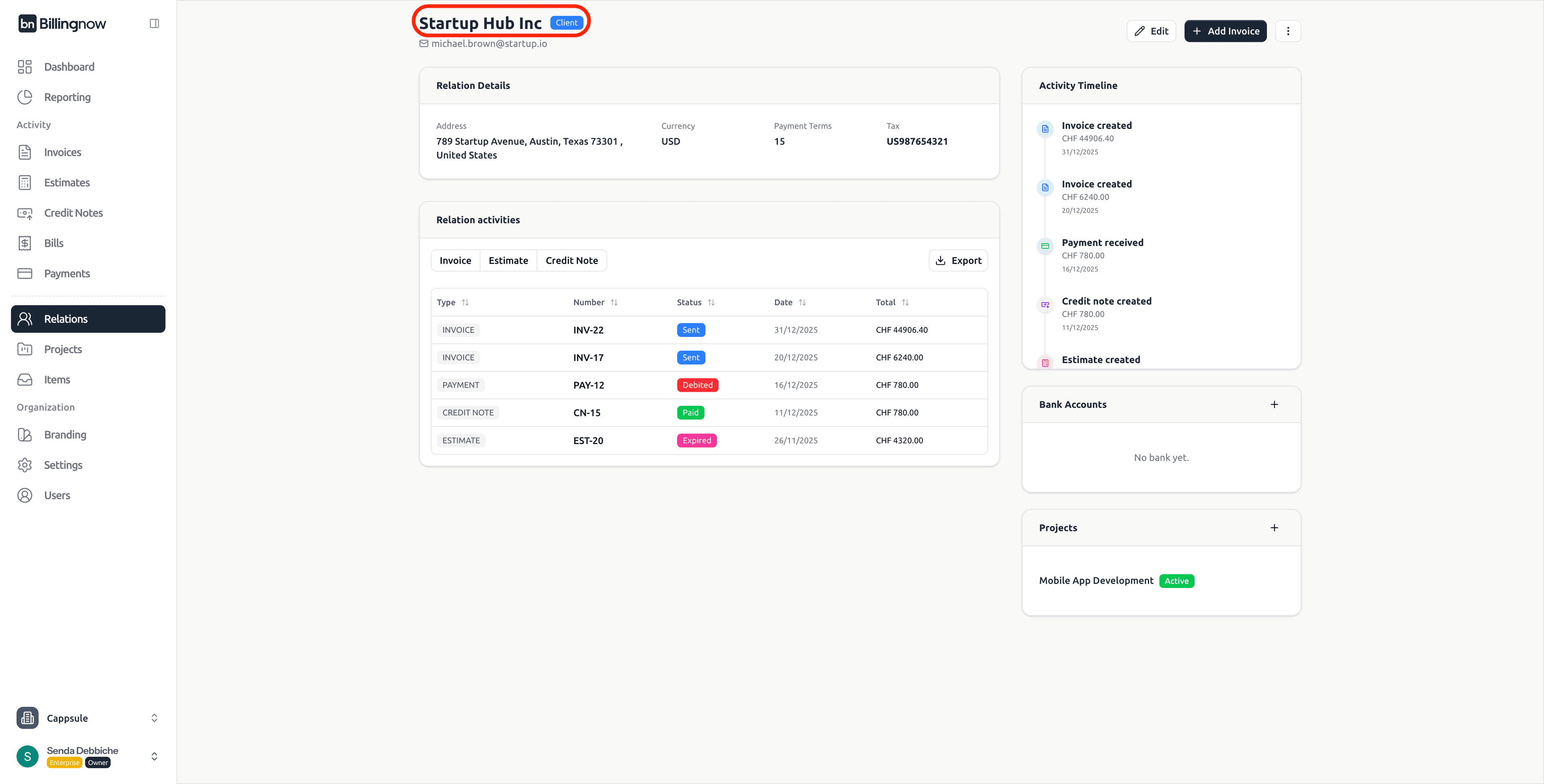Open Credit Notes from sidebar icon
The image size is (1544, 784).
[x=25, y=213]
